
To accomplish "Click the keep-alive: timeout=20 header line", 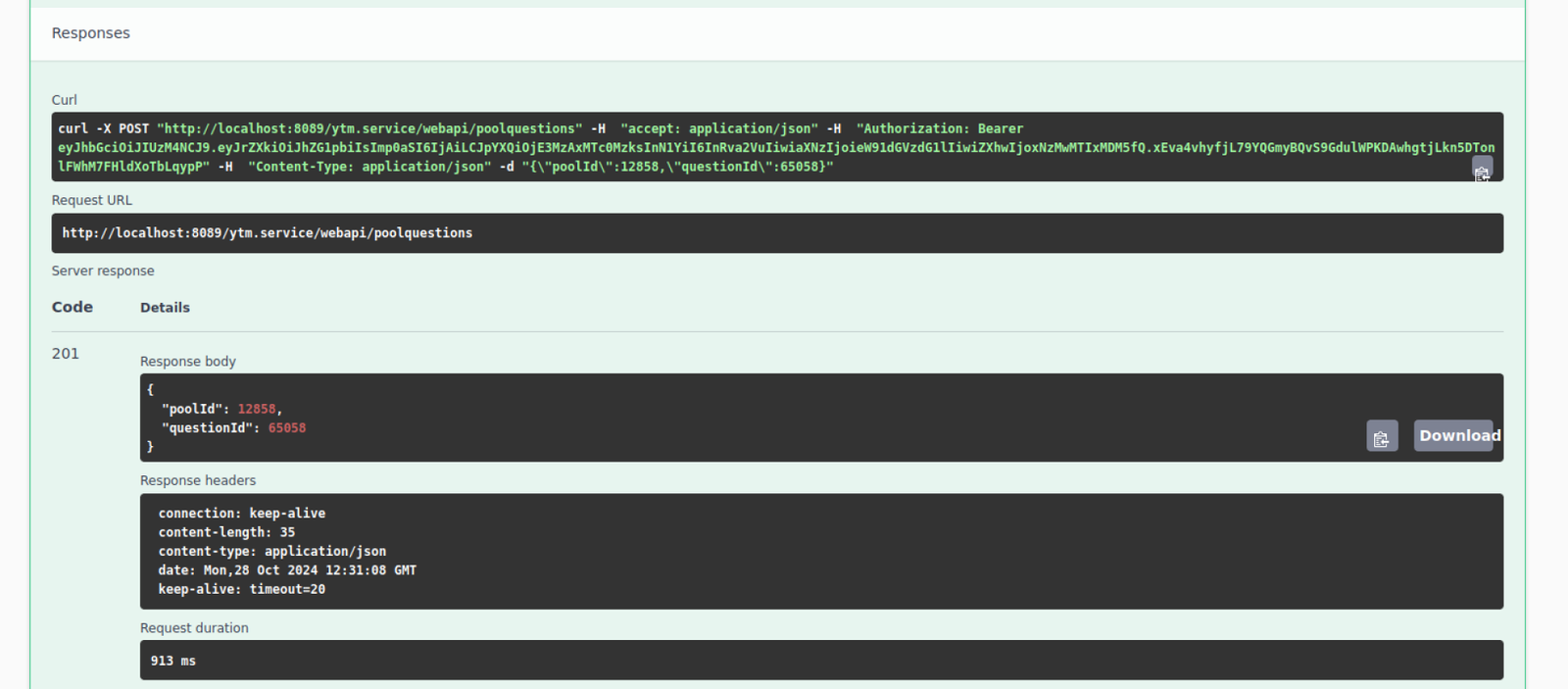I will [242, 589].
